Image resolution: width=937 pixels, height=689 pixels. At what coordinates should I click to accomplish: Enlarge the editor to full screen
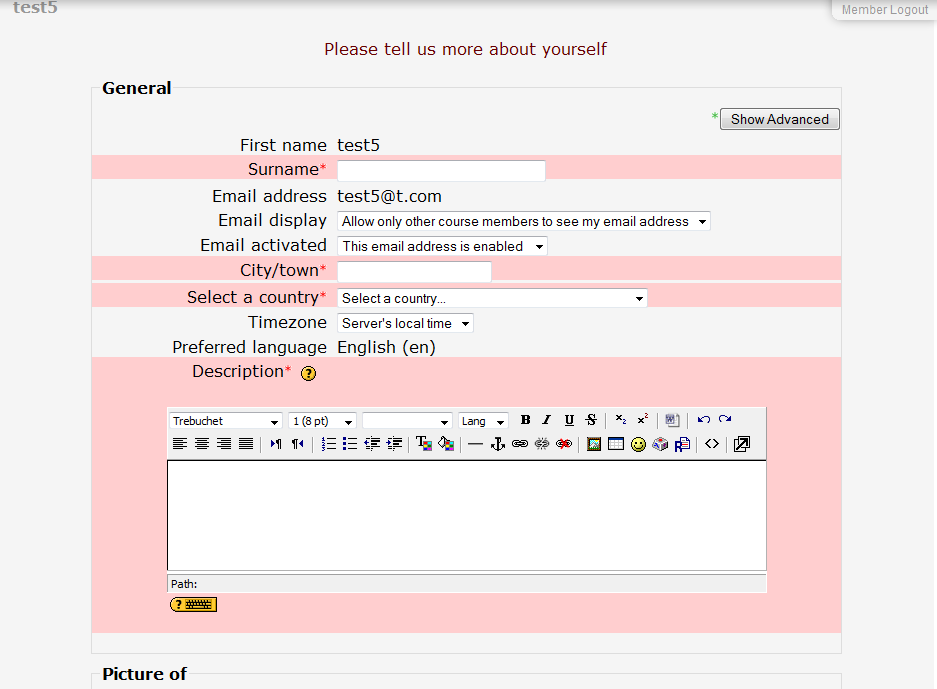741,444
